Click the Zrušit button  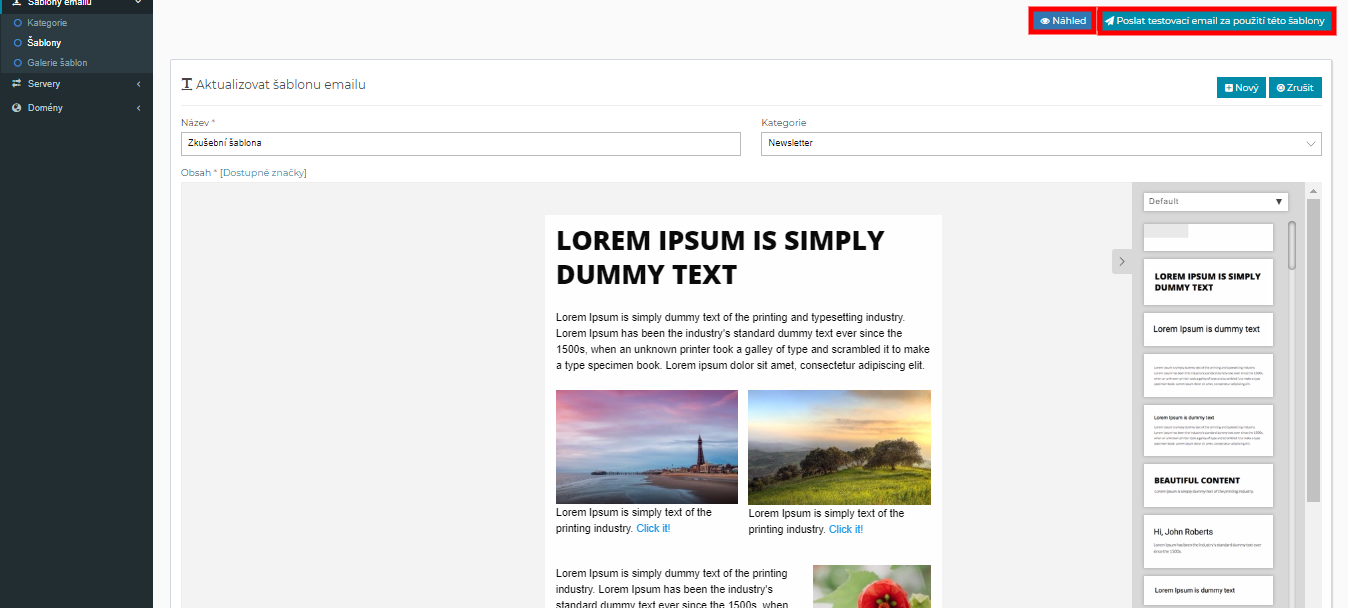coord(1295,88)
